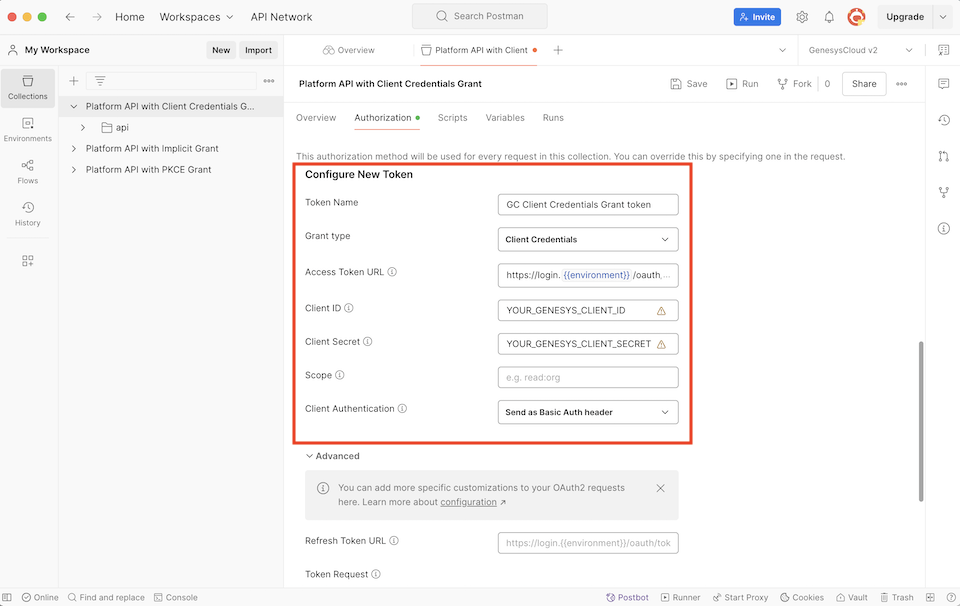Open Cookies manager in the status bar
Screen dimensions: 960x606
point(802,597)
